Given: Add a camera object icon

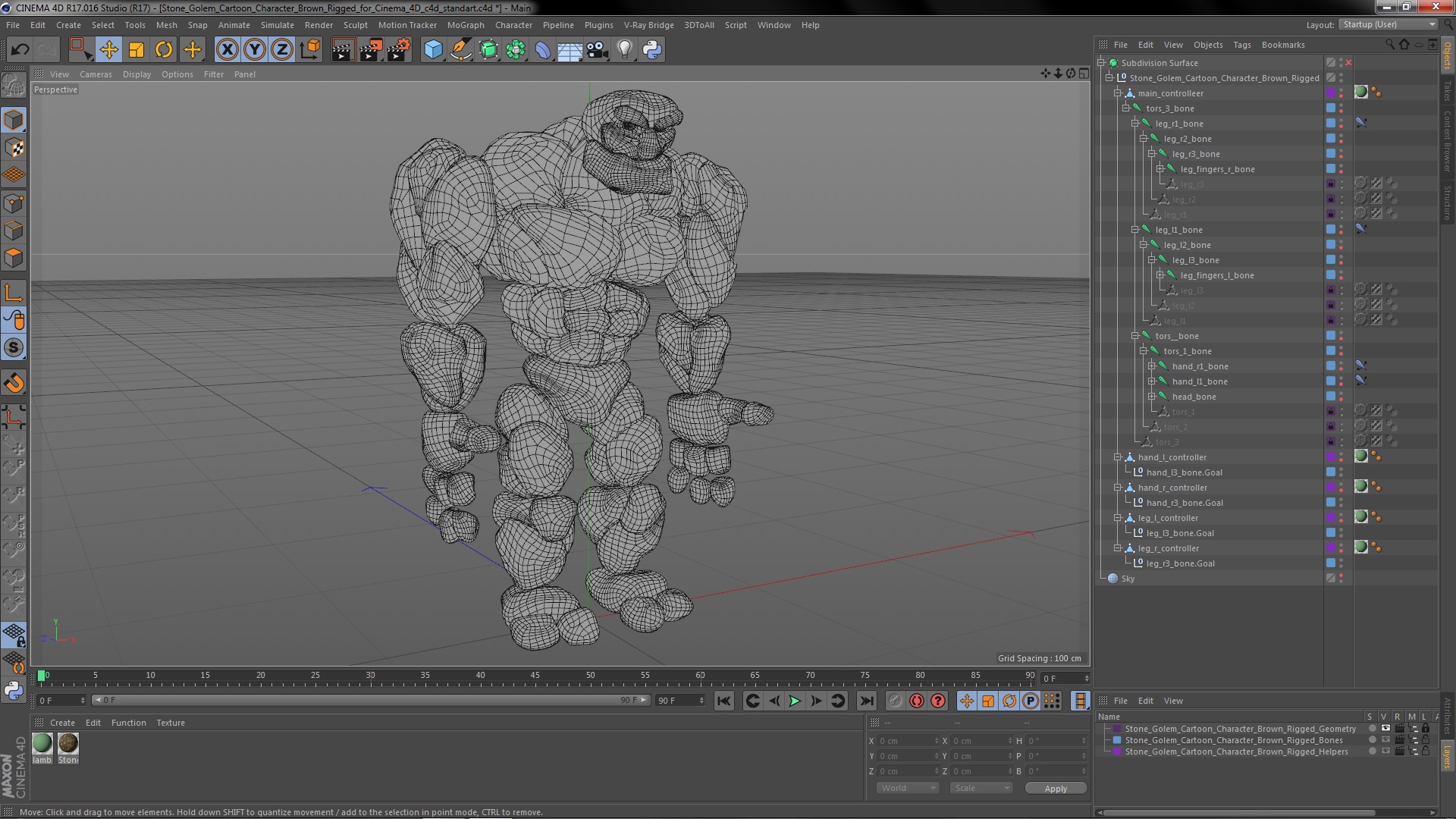Looking at the screenshot, I should coord(598,50).
